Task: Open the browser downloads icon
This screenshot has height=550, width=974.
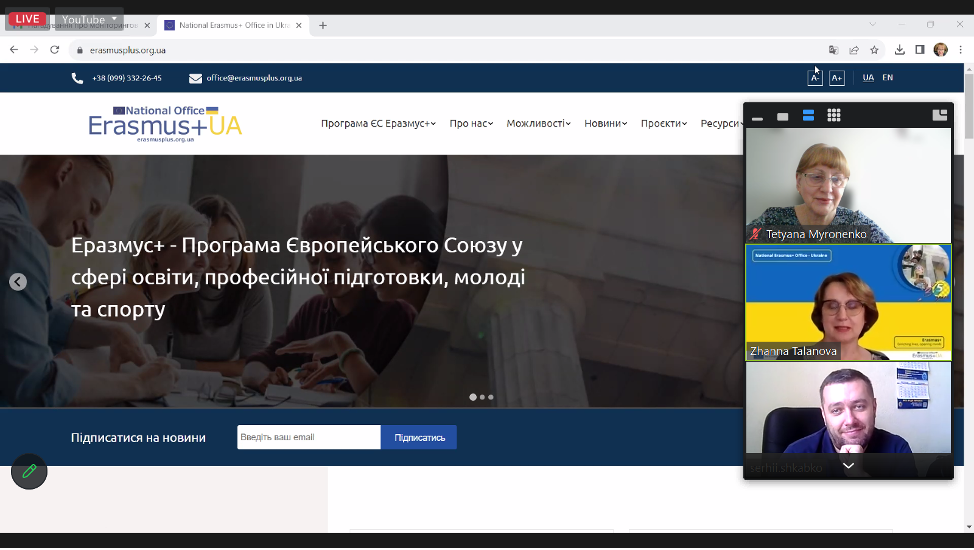Action: (x=899, y=50)
